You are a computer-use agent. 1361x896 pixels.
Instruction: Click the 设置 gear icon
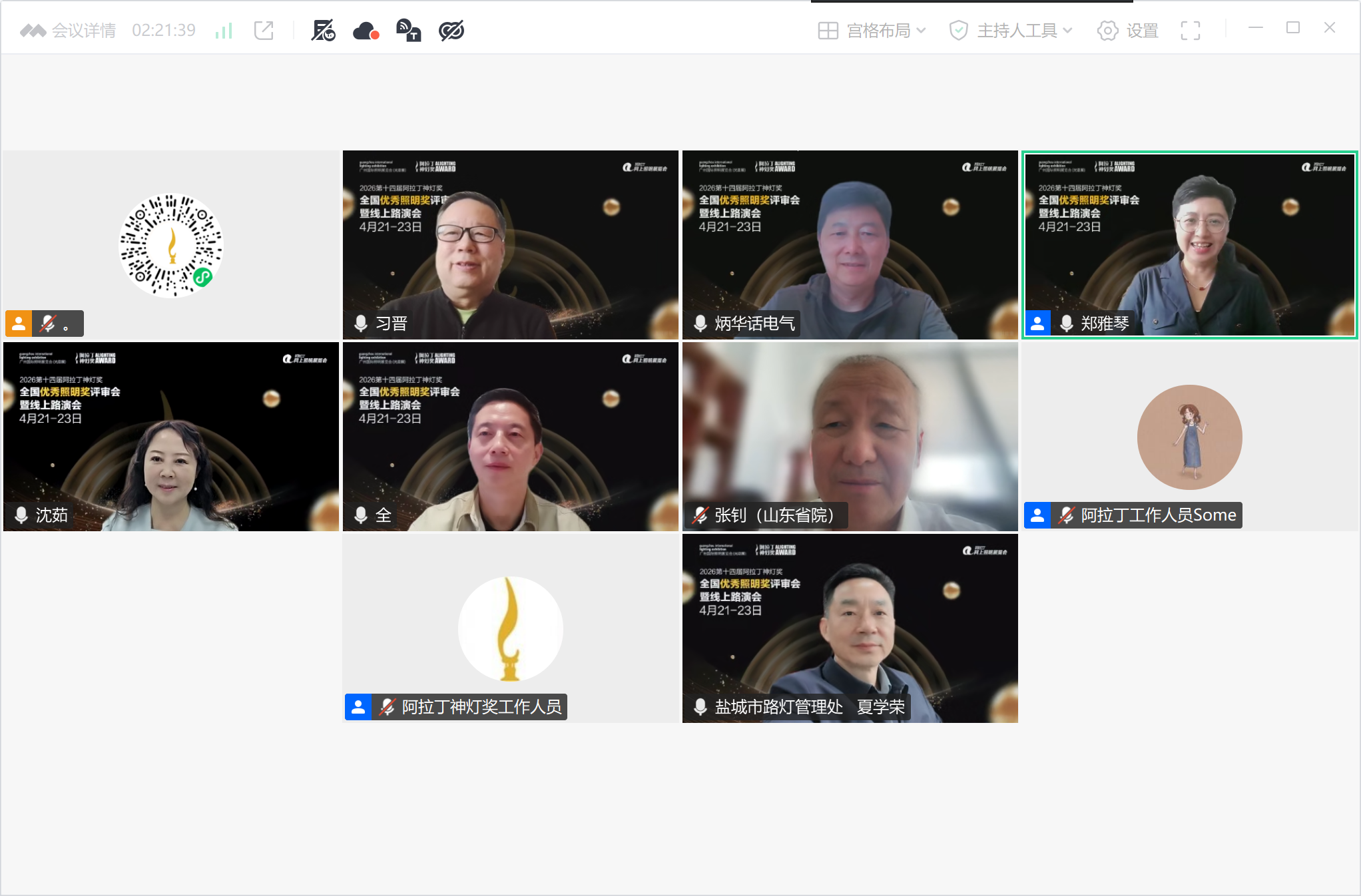[1107, 31]
